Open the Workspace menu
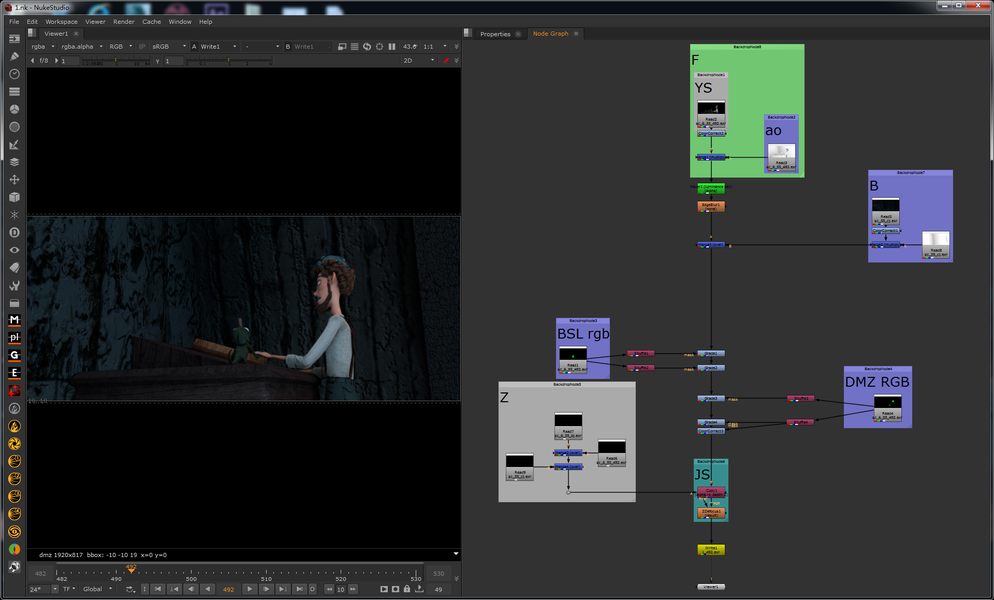Viewport: 994px width, 600px height. tap(61, 22)
